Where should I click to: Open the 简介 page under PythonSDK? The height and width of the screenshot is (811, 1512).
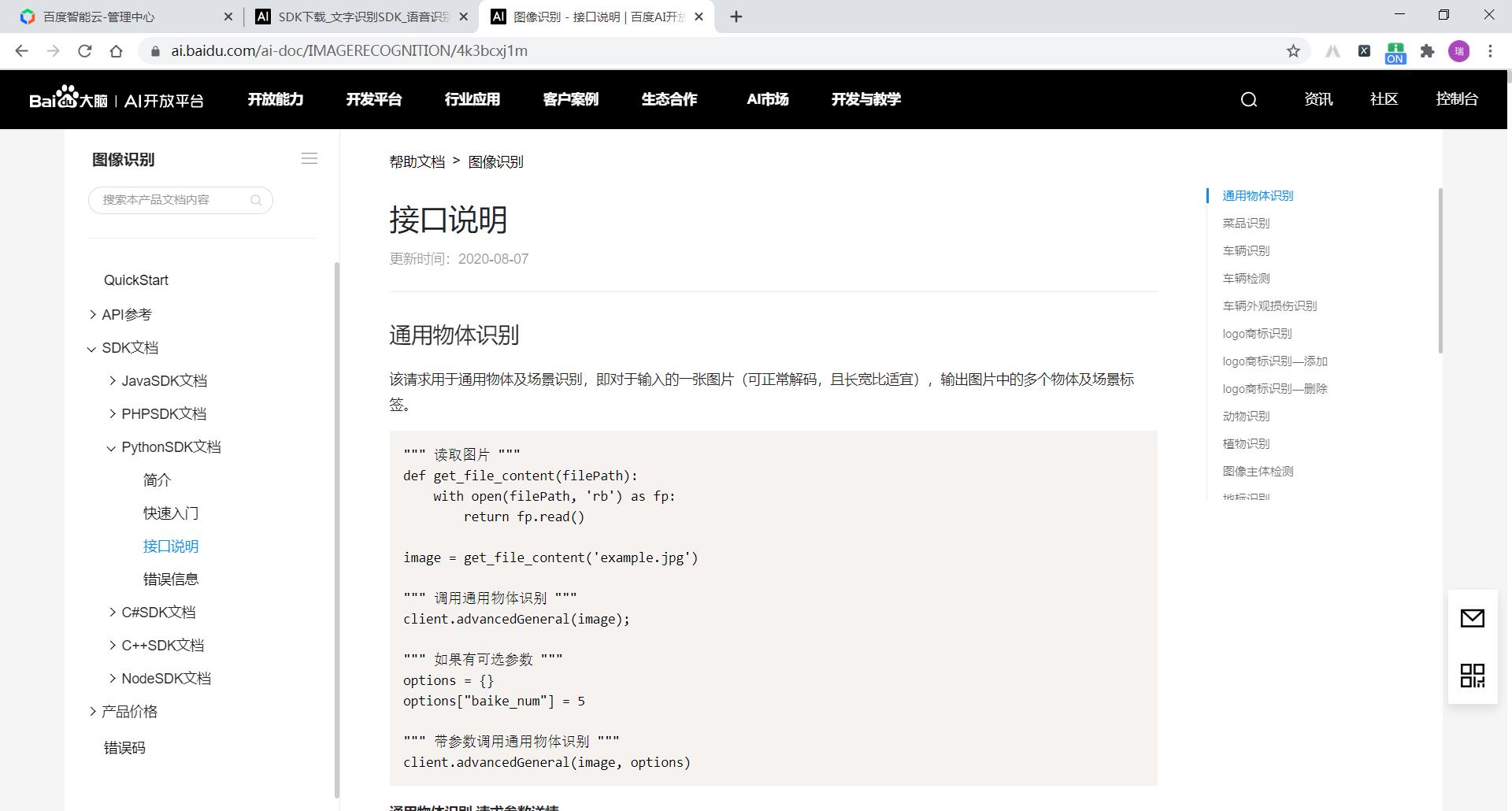[157, 480]
